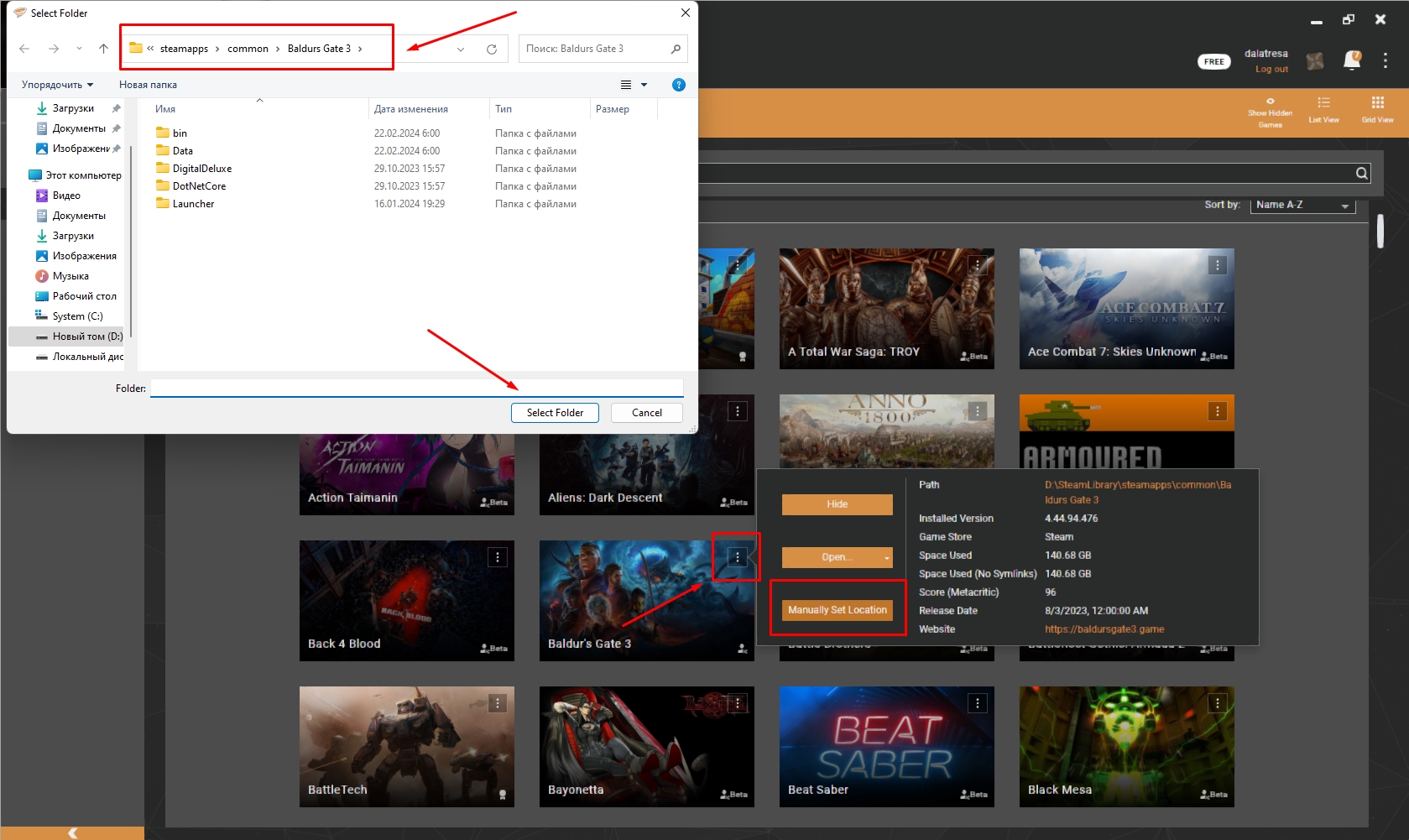The width and height of the screenshot is (1409, 840).
Task: Expand subfolders after common breadcrumb
Action: pyautogui.click(x=278, y=49)
